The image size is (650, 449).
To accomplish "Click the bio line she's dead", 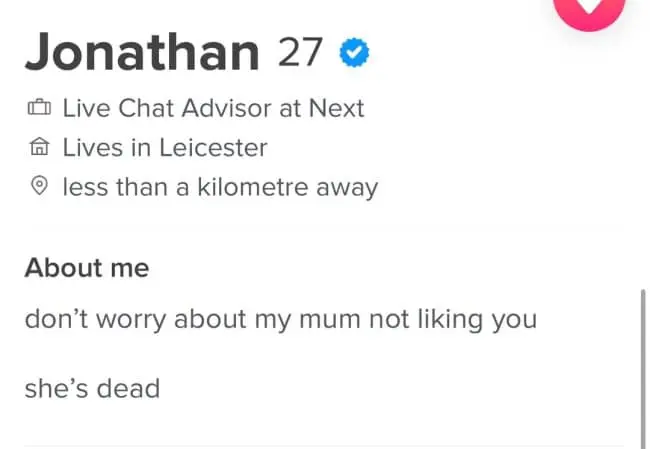I will click(92, 387).
